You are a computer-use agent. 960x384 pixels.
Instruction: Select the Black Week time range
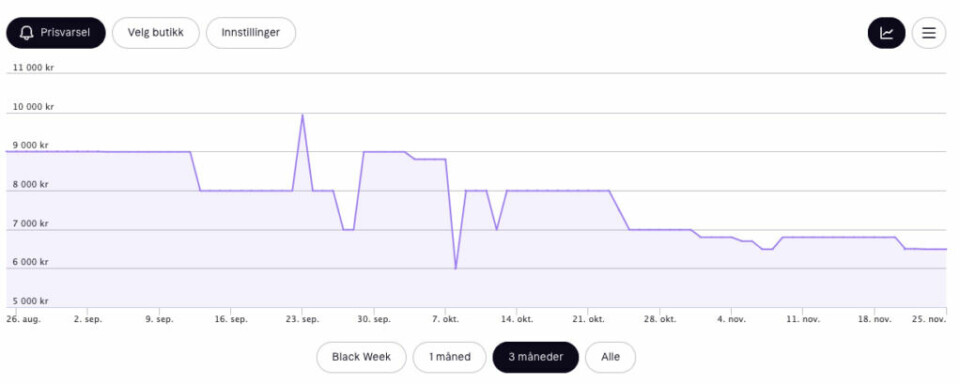click(361, 357)
